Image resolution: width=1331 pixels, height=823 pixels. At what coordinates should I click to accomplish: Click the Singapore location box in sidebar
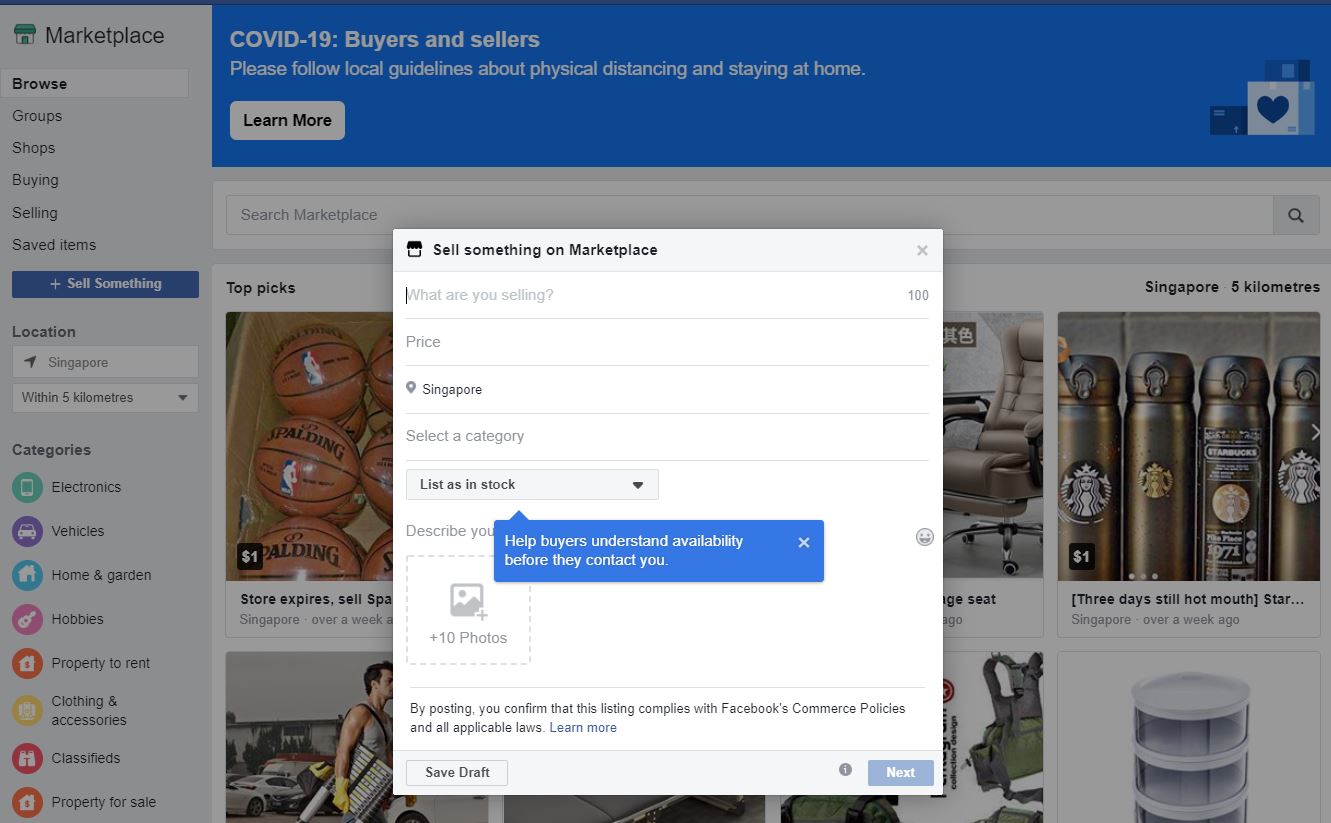[105, 362]
